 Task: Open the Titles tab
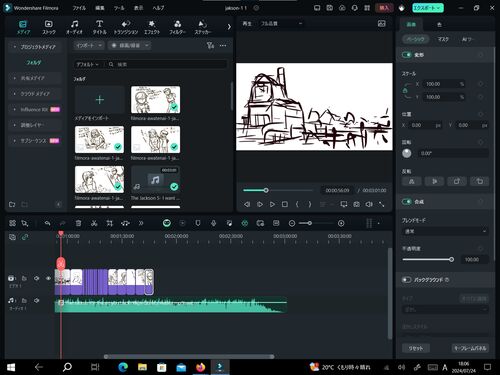[x=99, y=27]
